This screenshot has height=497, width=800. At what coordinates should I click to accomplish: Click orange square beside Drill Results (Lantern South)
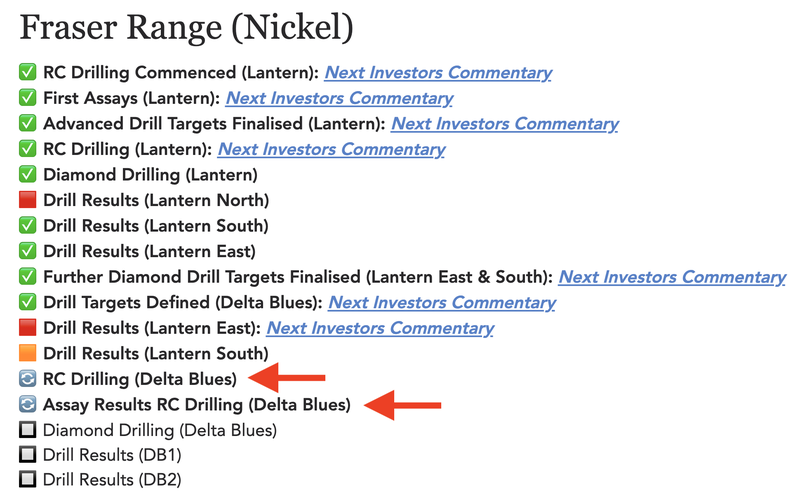(x=28, y=353)
